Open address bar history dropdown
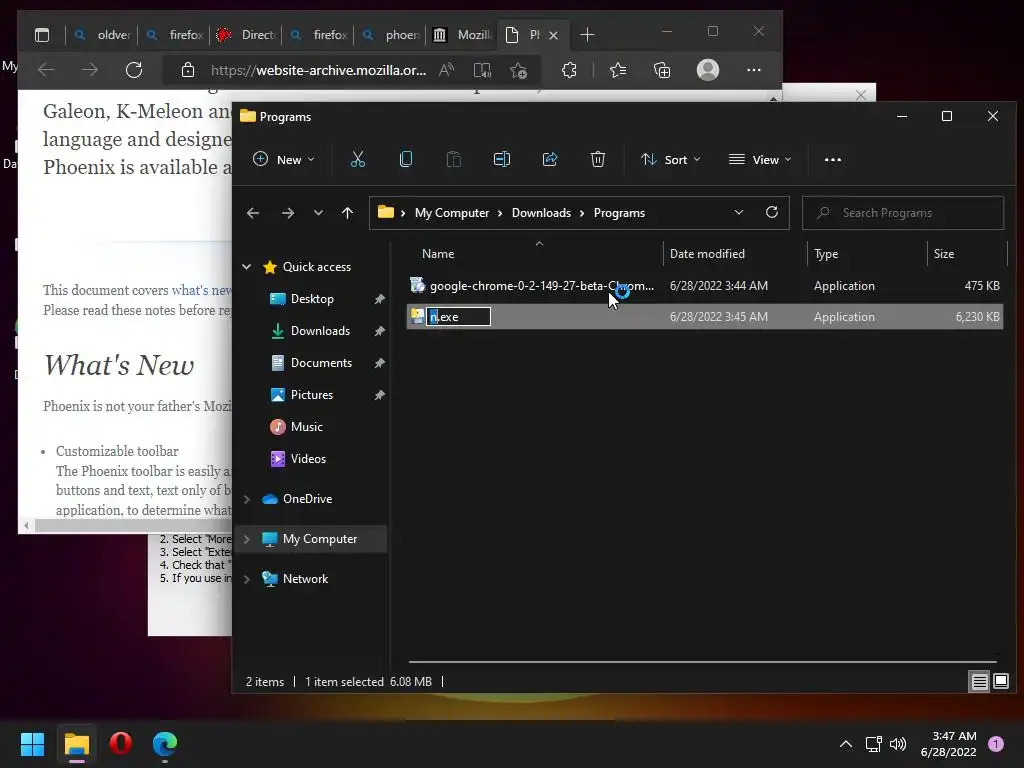 point(739,212)
